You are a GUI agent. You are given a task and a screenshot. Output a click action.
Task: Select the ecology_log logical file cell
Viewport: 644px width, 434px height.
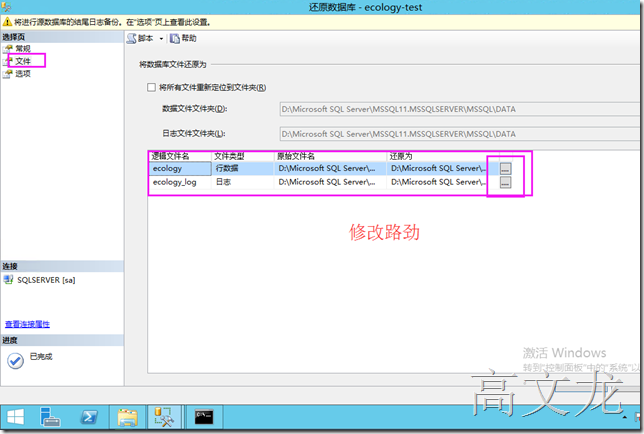(180, 182)
